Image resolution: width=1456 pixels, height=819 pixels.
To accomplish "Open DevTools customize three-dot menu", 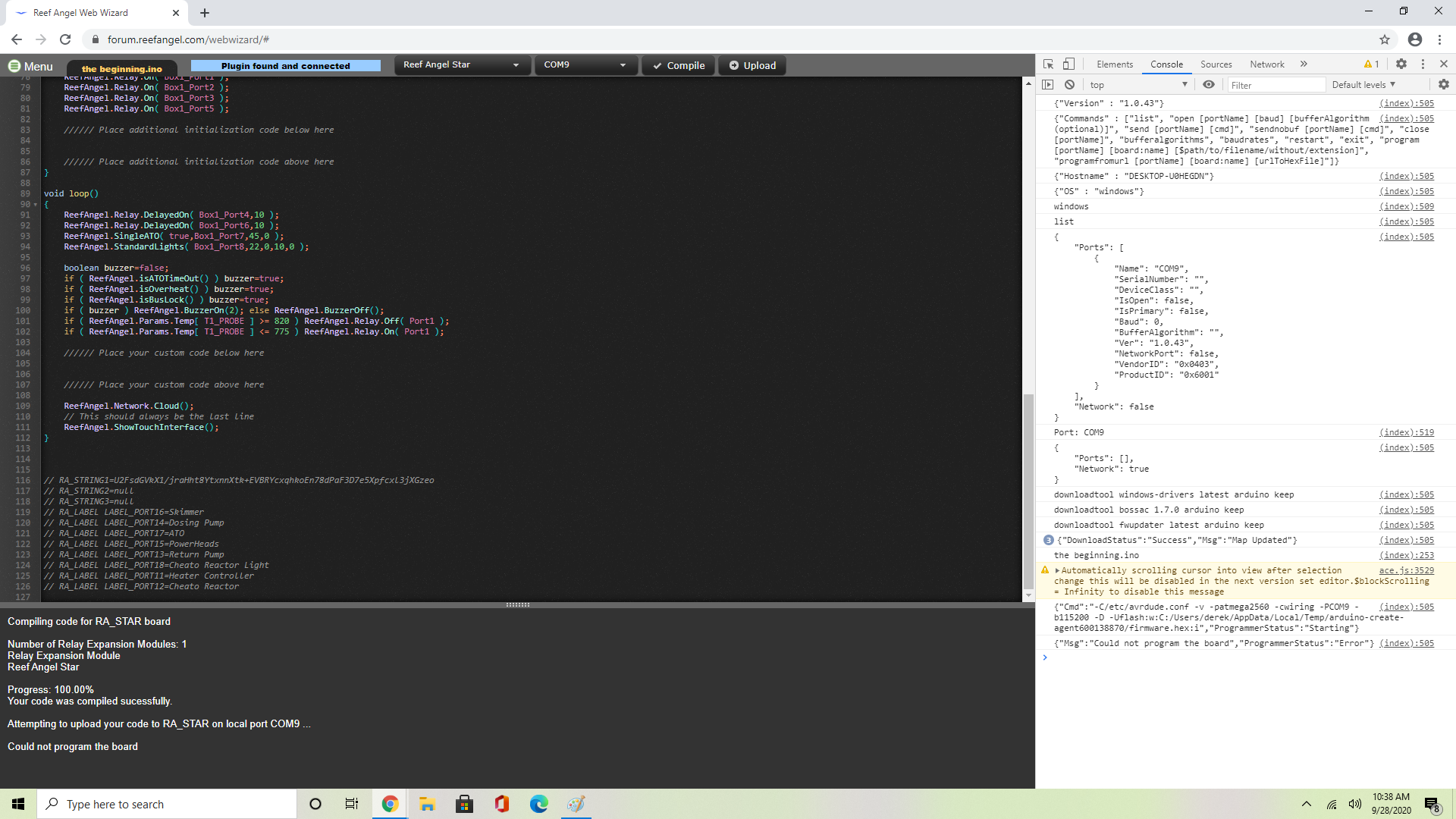I will 1423,64.
